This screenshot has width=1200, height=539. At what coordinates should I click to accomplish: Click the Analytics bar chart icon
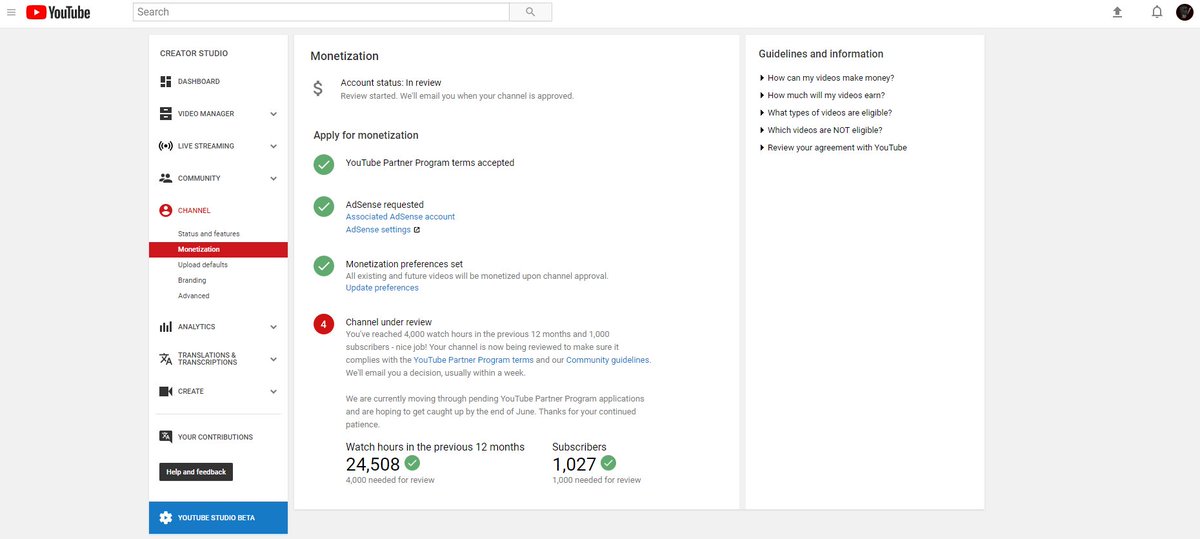click(166, 327)
